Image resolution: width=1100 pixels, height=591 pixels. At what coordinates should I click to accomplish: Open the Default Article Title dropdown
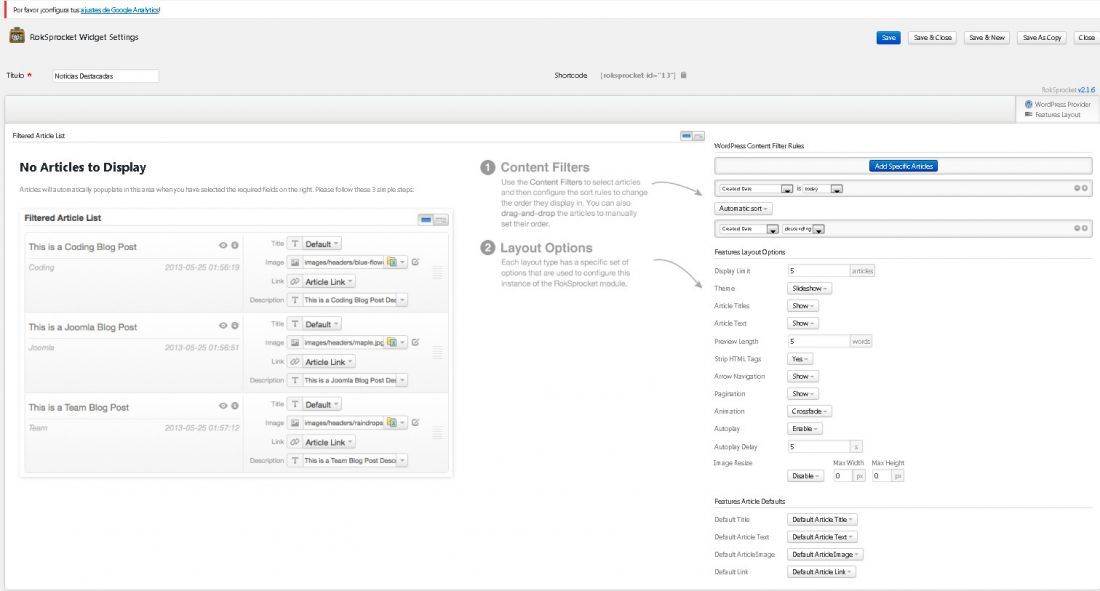pyautogui.click(x=822, y=519)
